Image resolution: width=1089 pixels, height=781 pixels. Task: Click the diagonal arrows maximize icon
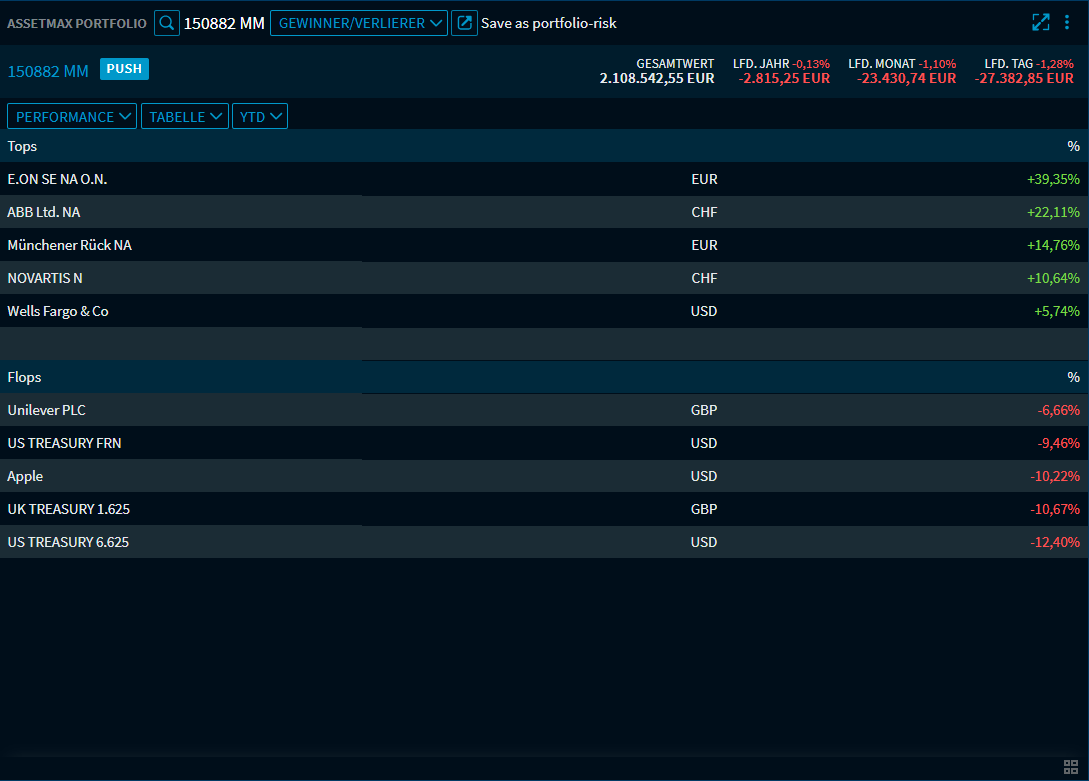(1040, 21)
